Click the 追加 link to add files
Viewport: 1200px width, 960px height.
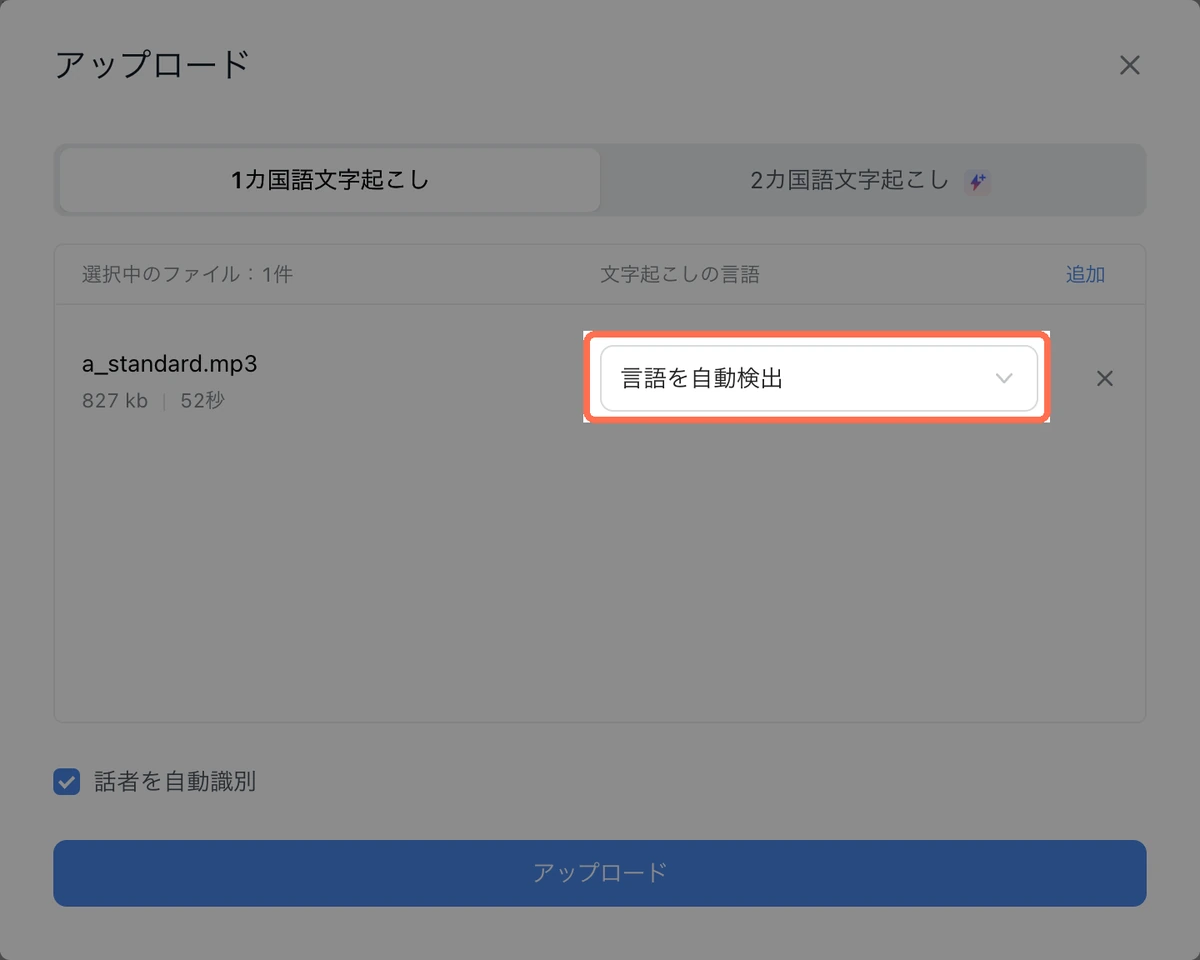click(1085, 275)
